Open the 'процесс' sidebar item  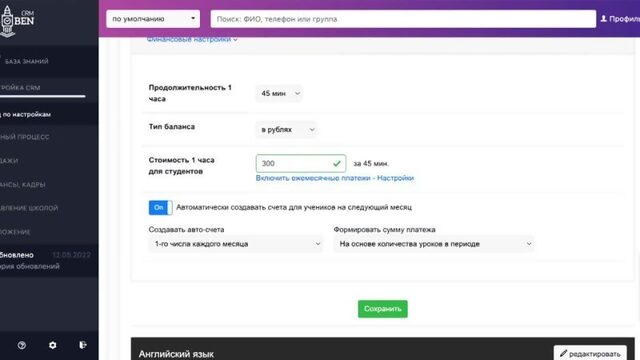click(24, 137)
